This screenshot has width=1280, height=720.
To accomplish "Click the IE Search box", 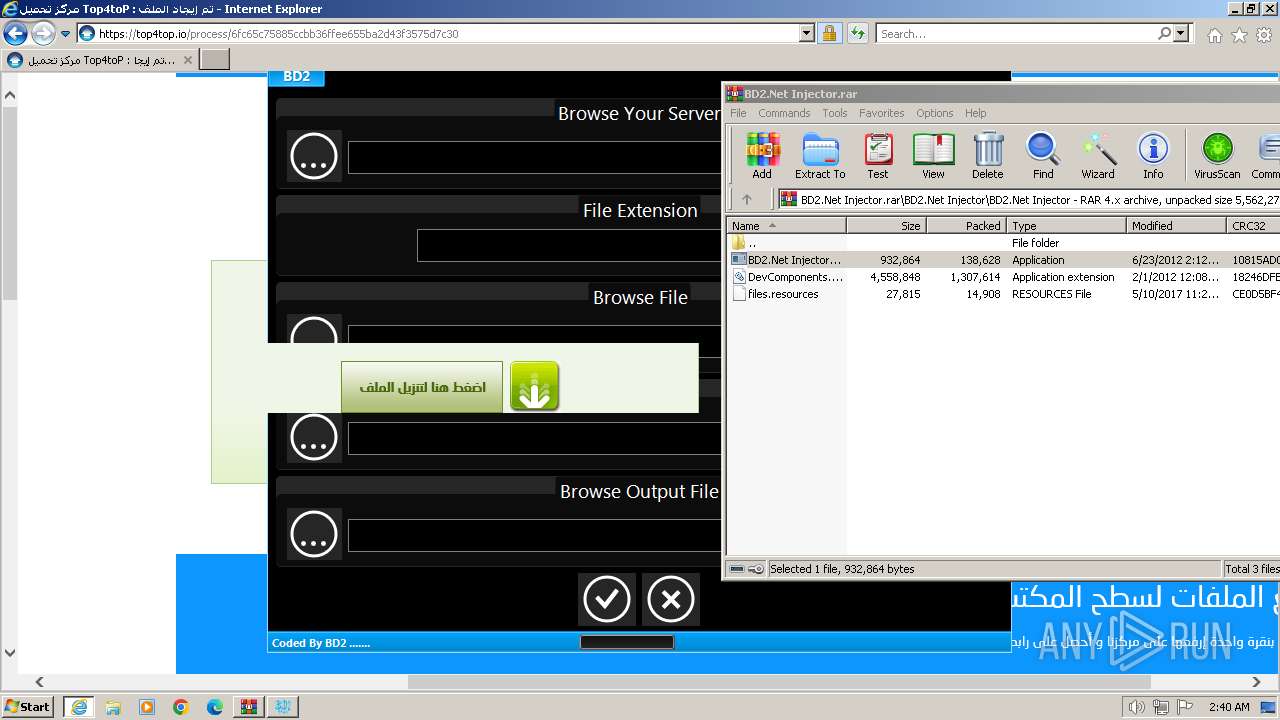I will click(x=1016, y=33).
